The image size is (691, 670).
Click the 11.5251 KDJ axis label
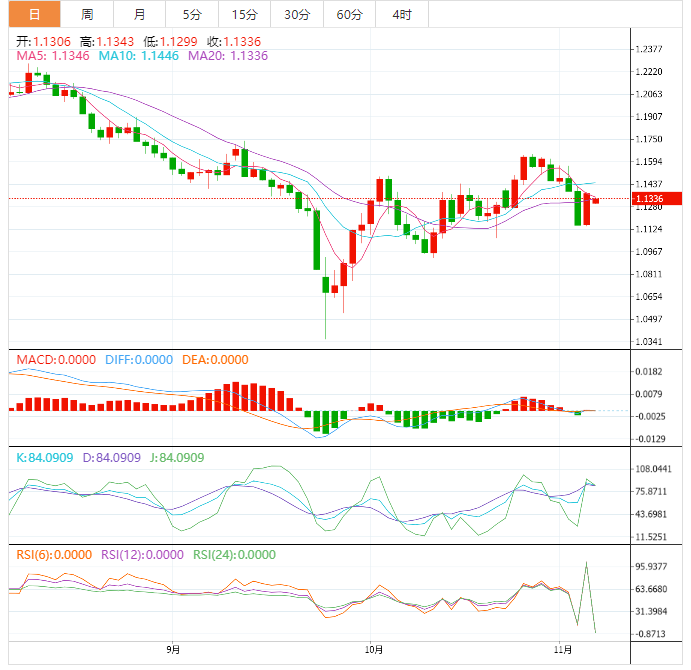pos(651,537)
